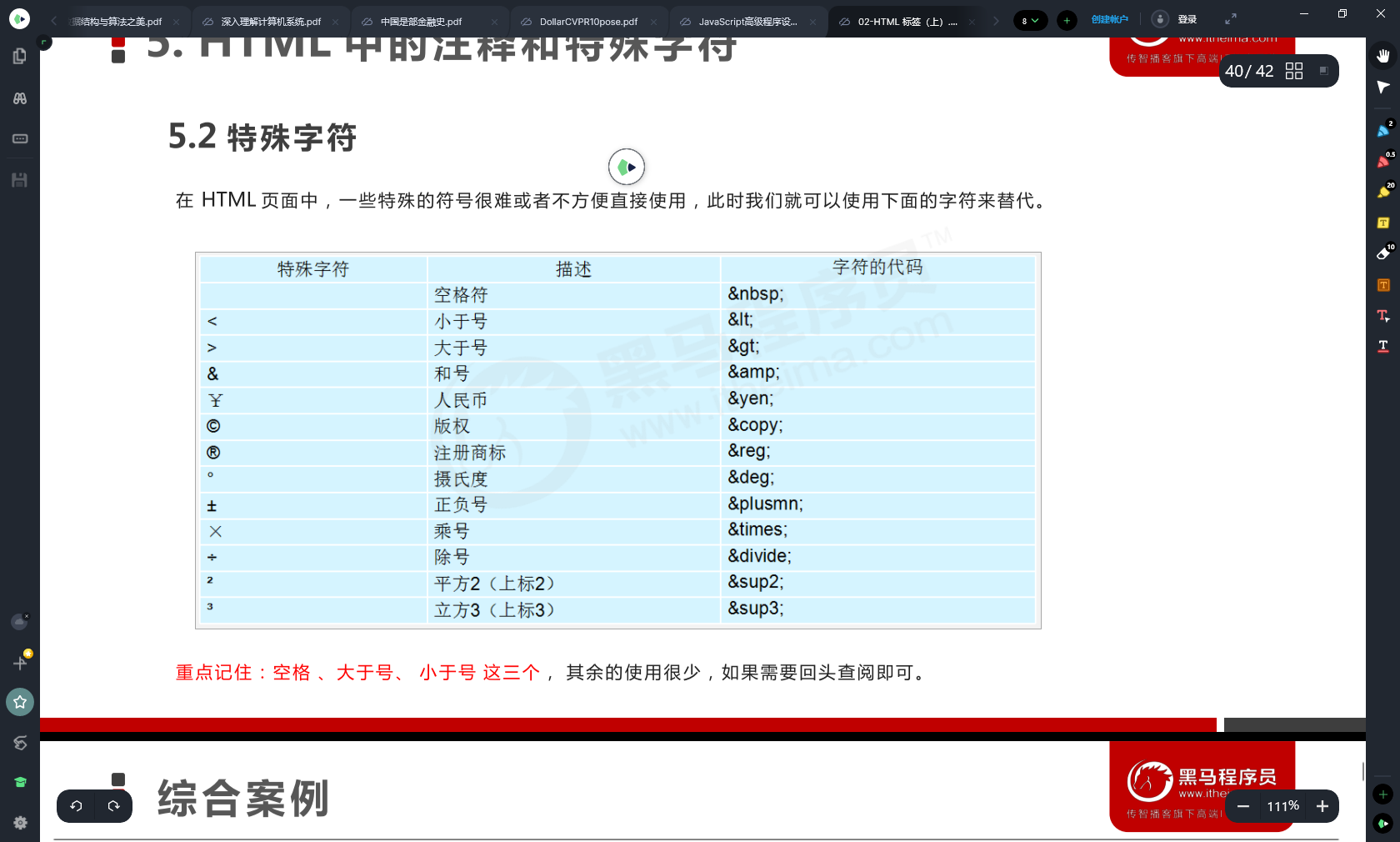Viewport: 1400px width, 842px height.
Task: Click the signature tool in left sidebar
Action: tap(20, 744)
